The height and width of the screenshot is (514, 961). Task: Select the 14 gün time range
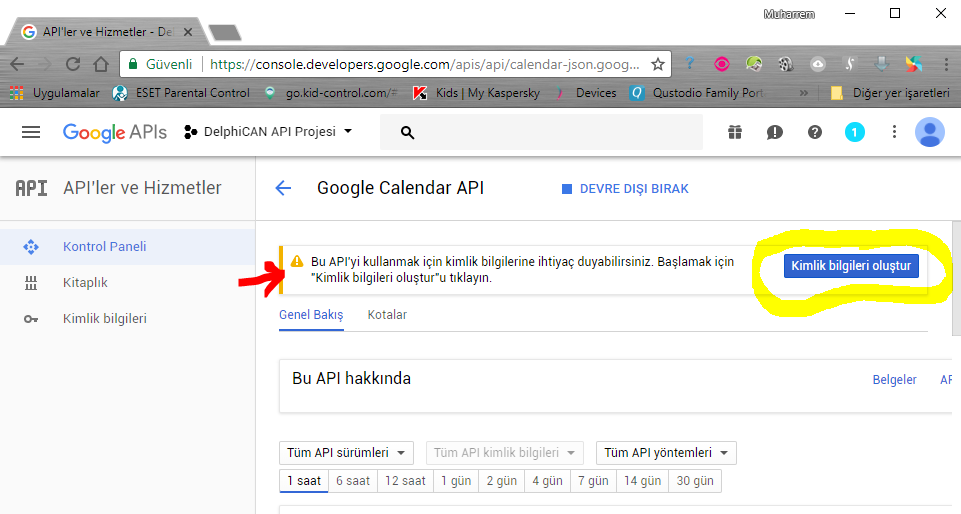coord(642,481)
